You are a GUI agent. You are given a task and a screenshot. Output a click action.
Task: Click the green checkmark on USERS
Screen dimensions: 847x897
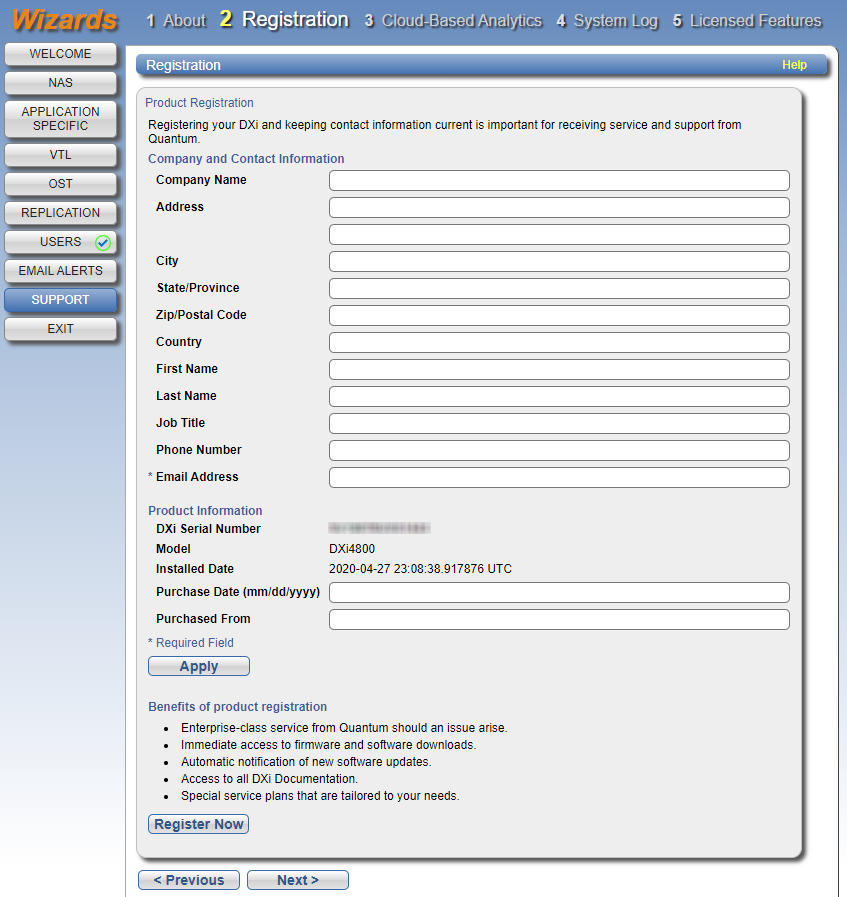click(103, 243)
